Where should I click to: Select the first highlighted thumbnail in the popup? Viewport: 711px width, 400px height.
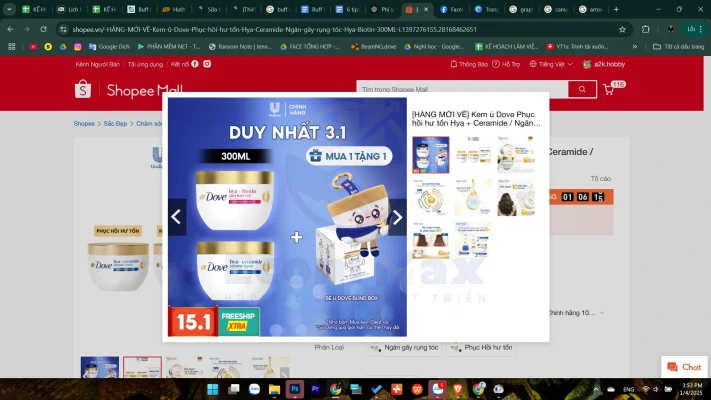[430, 155]
